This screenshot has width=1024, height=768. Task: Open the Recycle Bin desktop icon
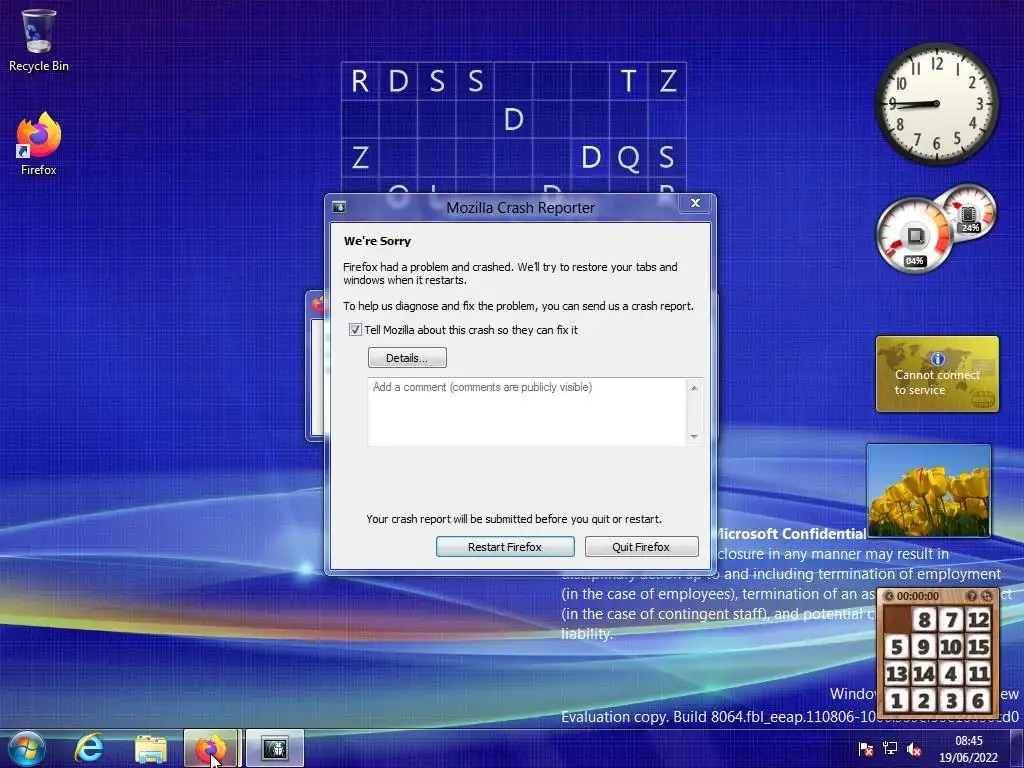click(x=39, y=40)
